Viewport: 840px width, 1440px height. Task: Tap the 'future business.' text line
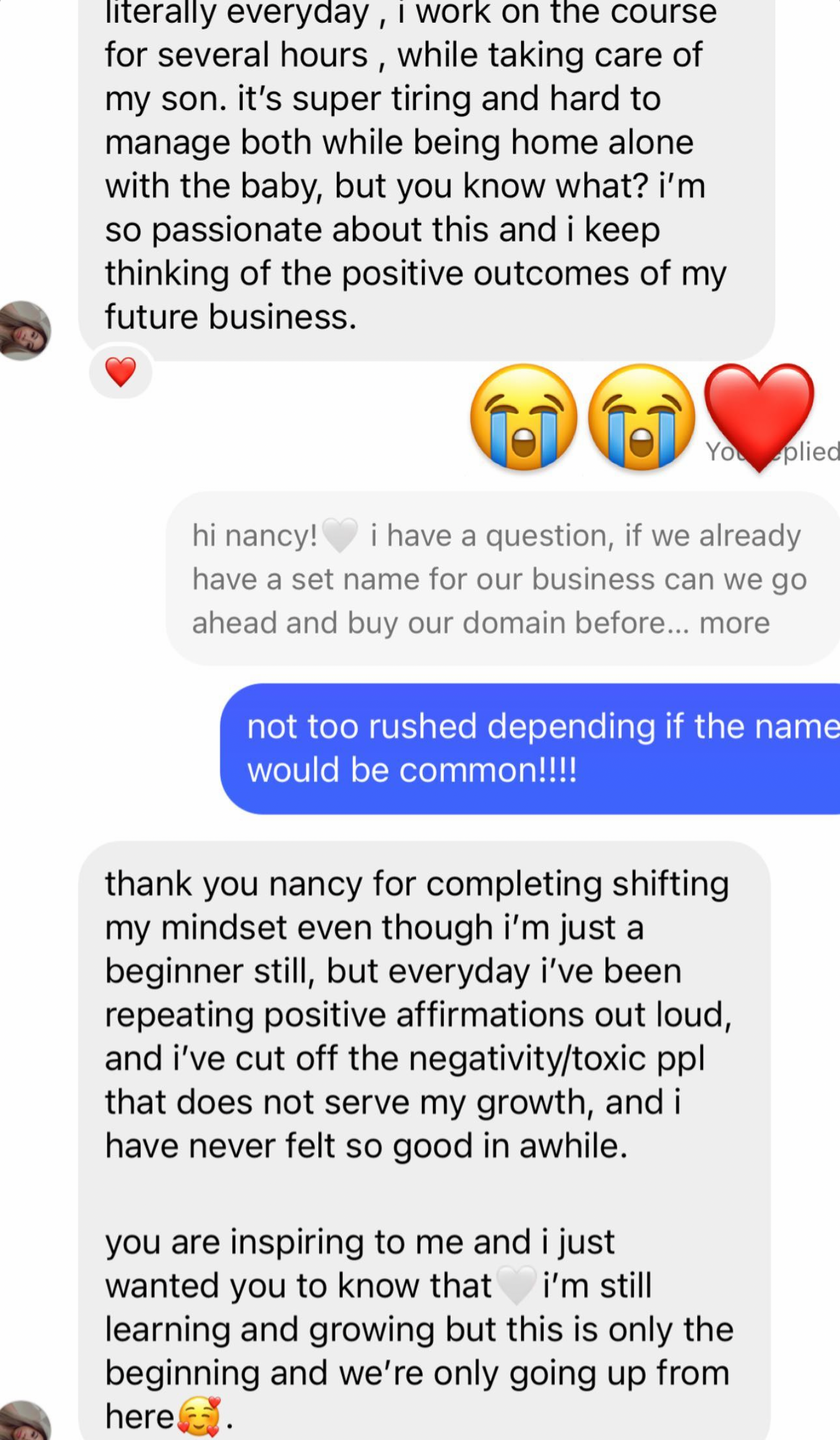[231, 317]
